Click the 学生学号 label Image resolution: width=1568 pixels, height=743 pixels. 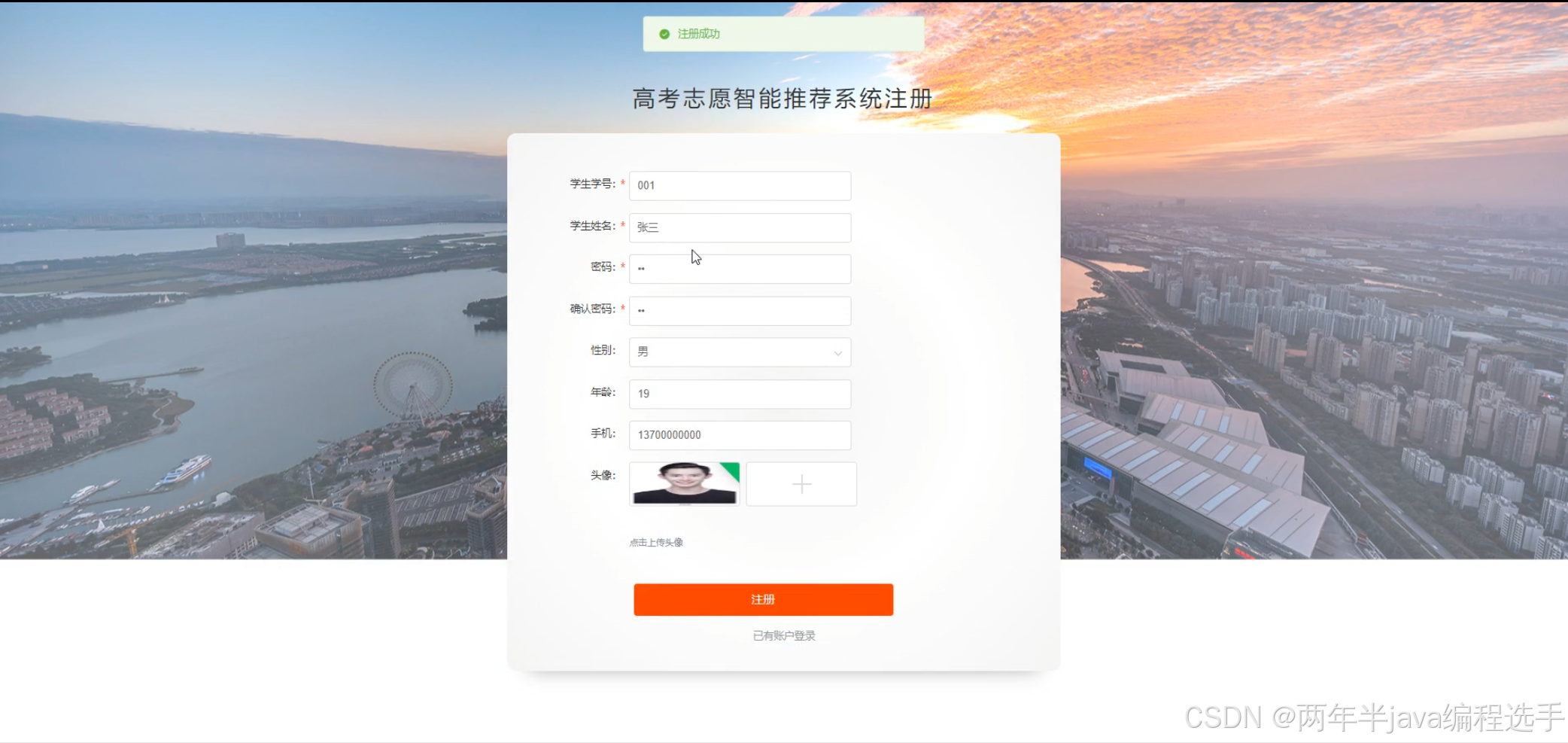pyautogui.click(x=592, y=184)
